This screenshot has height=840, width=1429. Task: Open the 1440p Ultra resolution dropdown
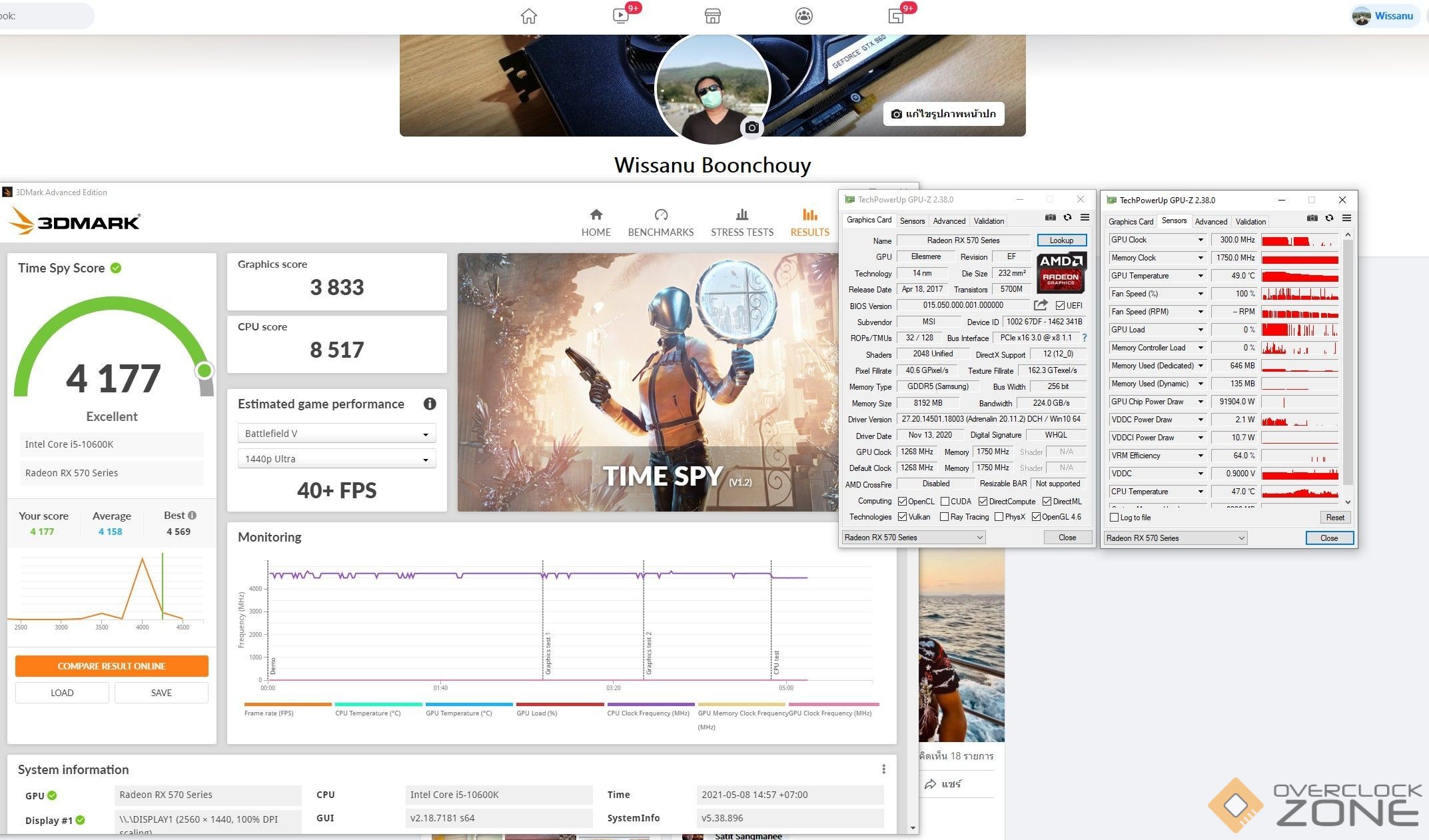[336, 459]
